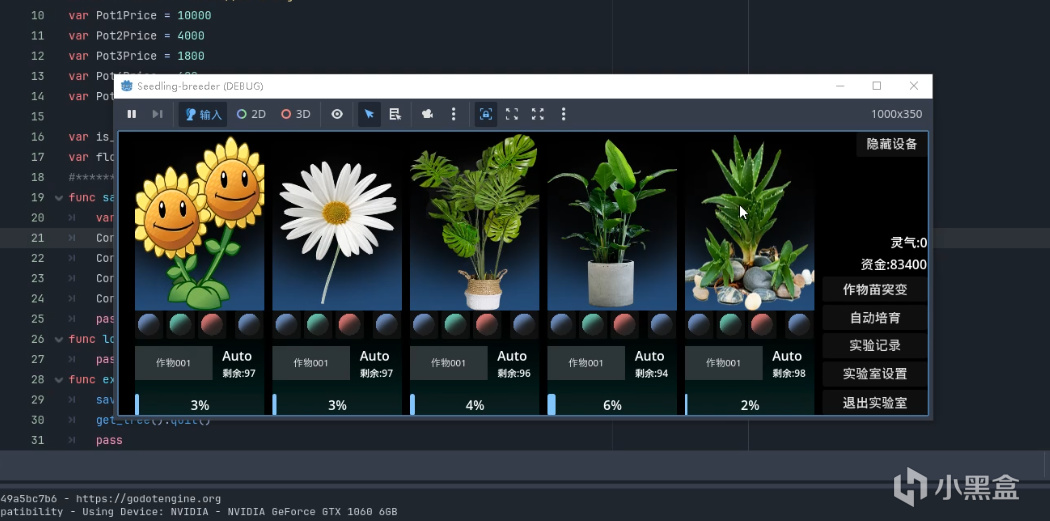Click 作物001 field under the aloe
This screenshot has height=521, width=1050.
(723, 363)
